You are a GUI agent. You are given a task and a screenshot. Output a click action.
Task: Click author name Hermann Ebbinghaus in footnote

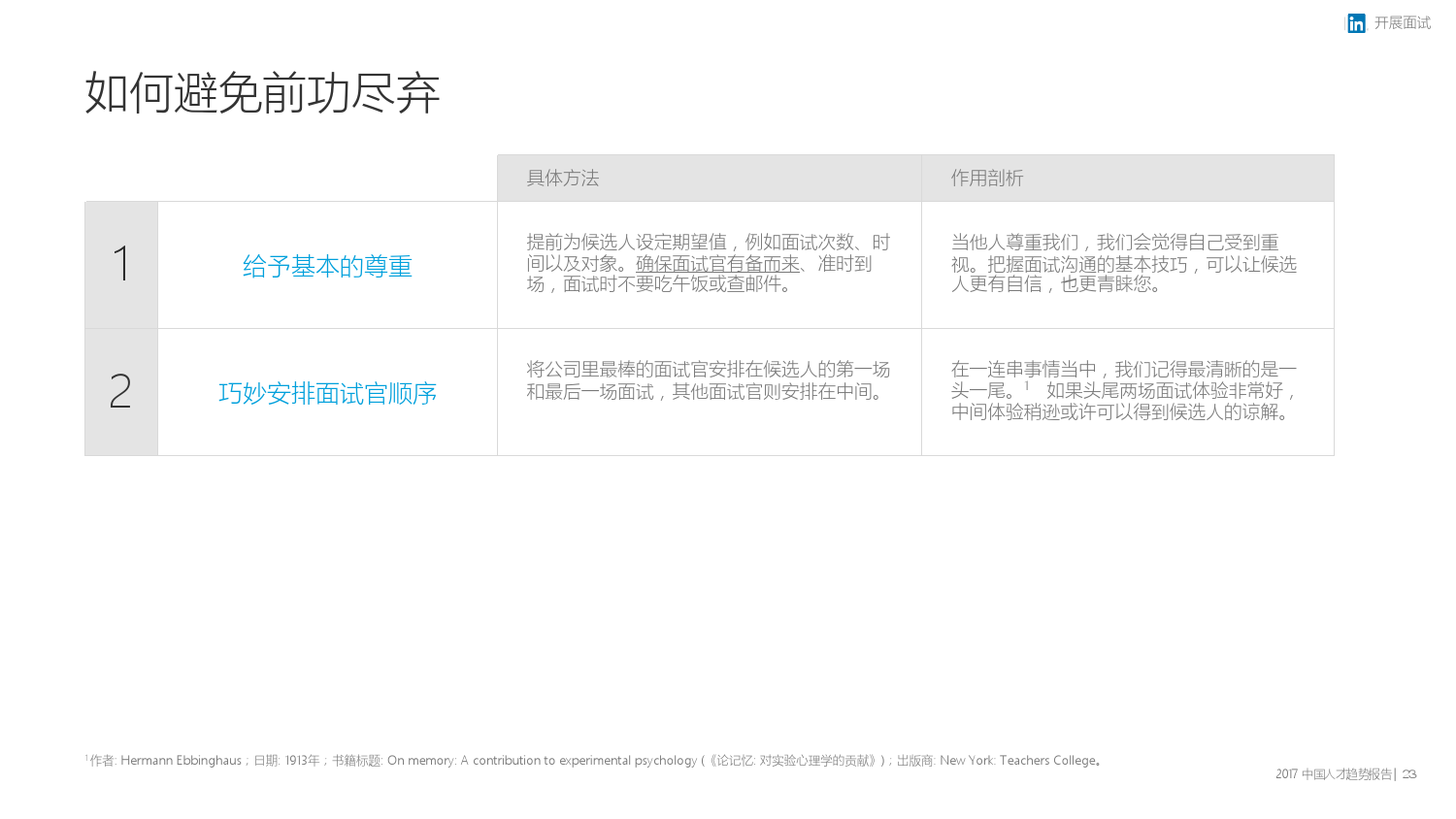(x=181, y=761)
